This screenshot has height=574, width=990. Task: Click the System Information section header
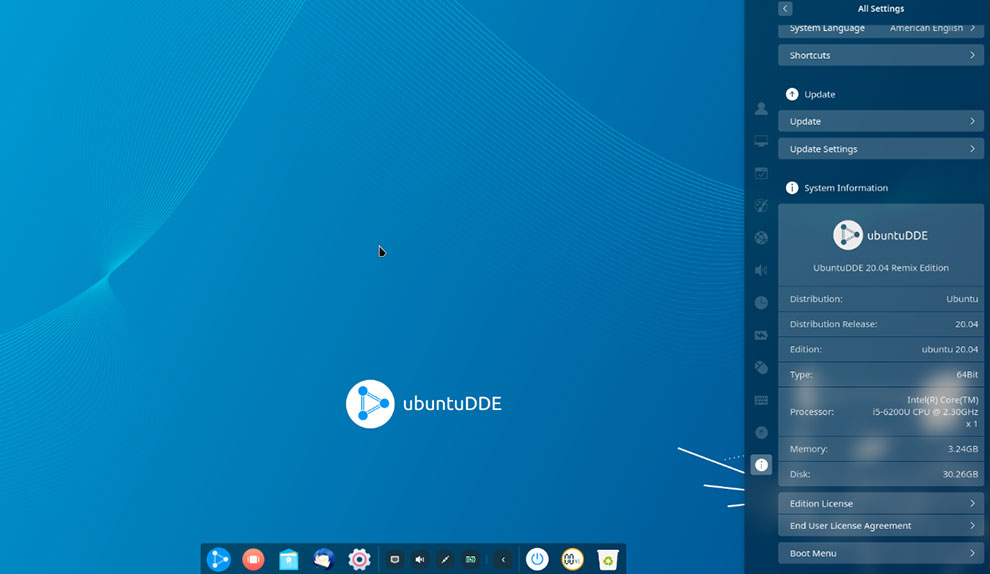(837, 188)
